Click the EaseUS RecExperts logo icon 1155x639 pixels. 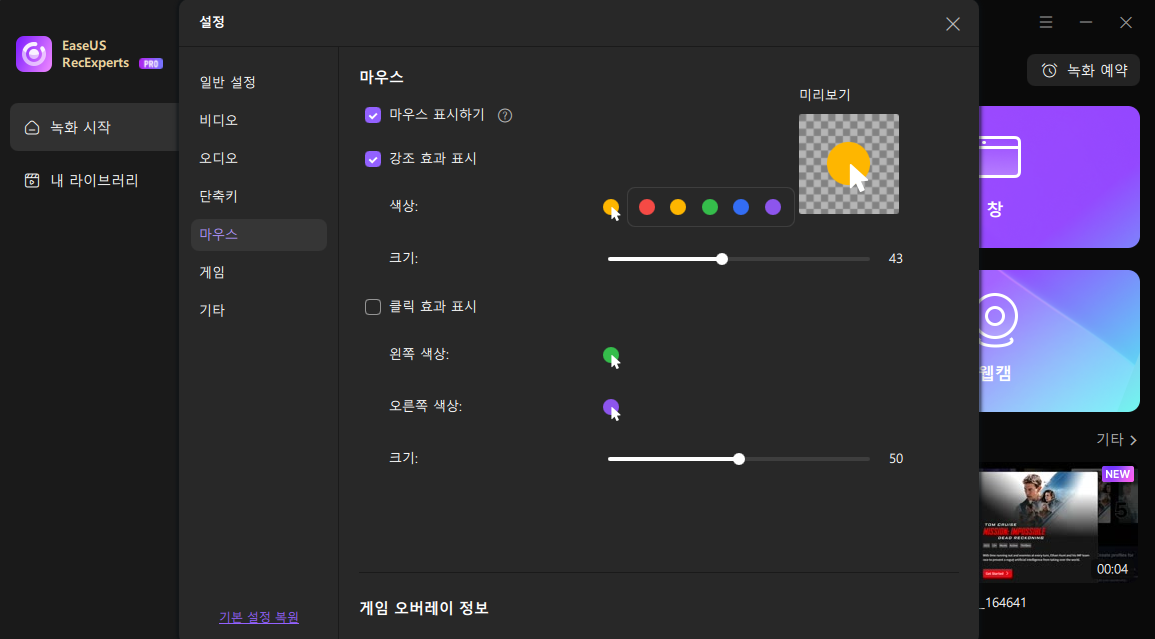pyautogui.click(x=33, y=52)
